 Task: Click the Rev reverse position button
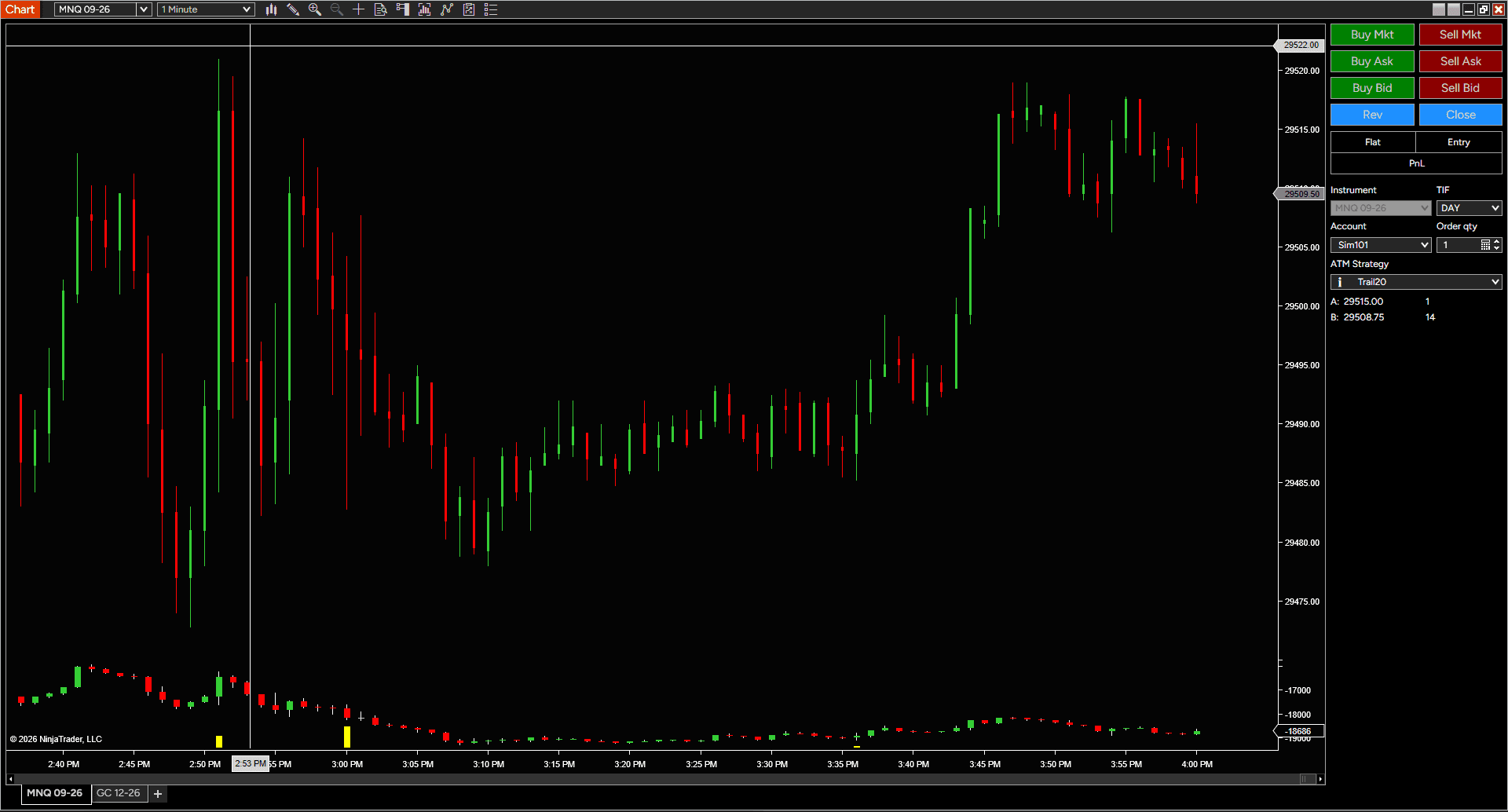tap(1372, 115)
